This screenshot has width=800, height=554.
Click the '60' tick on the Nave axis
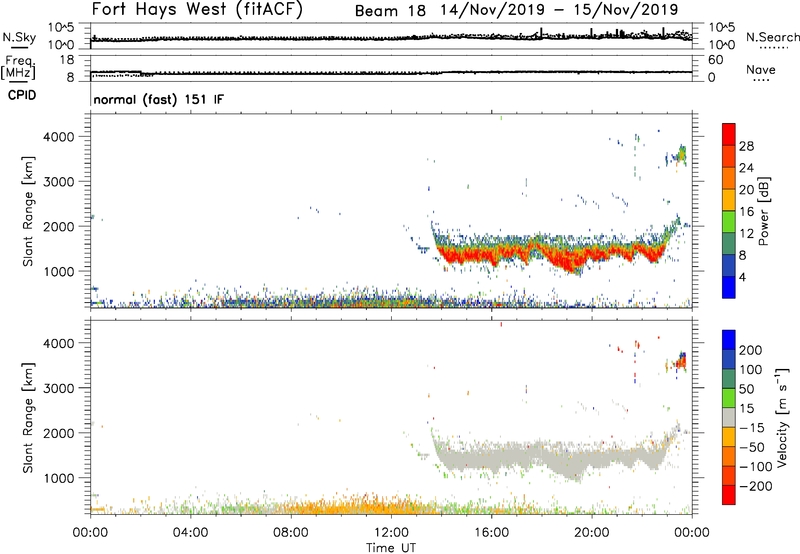[715, 60]
